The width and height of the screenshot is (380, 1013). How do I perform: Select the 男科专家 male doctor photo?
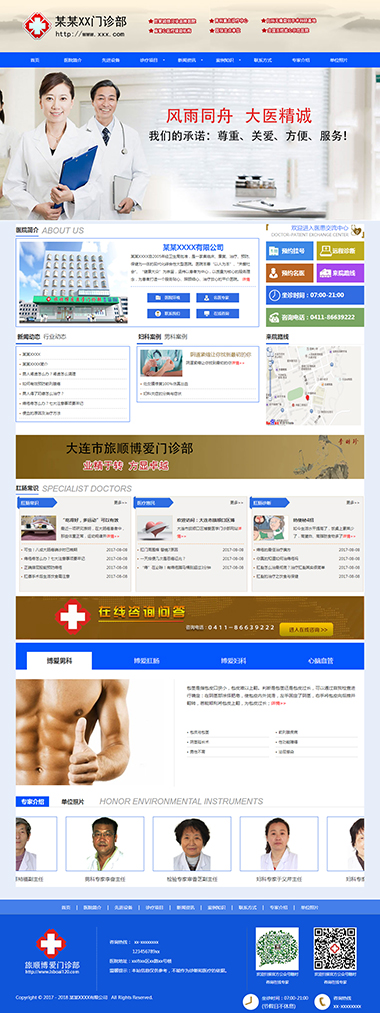click(104, 844)
